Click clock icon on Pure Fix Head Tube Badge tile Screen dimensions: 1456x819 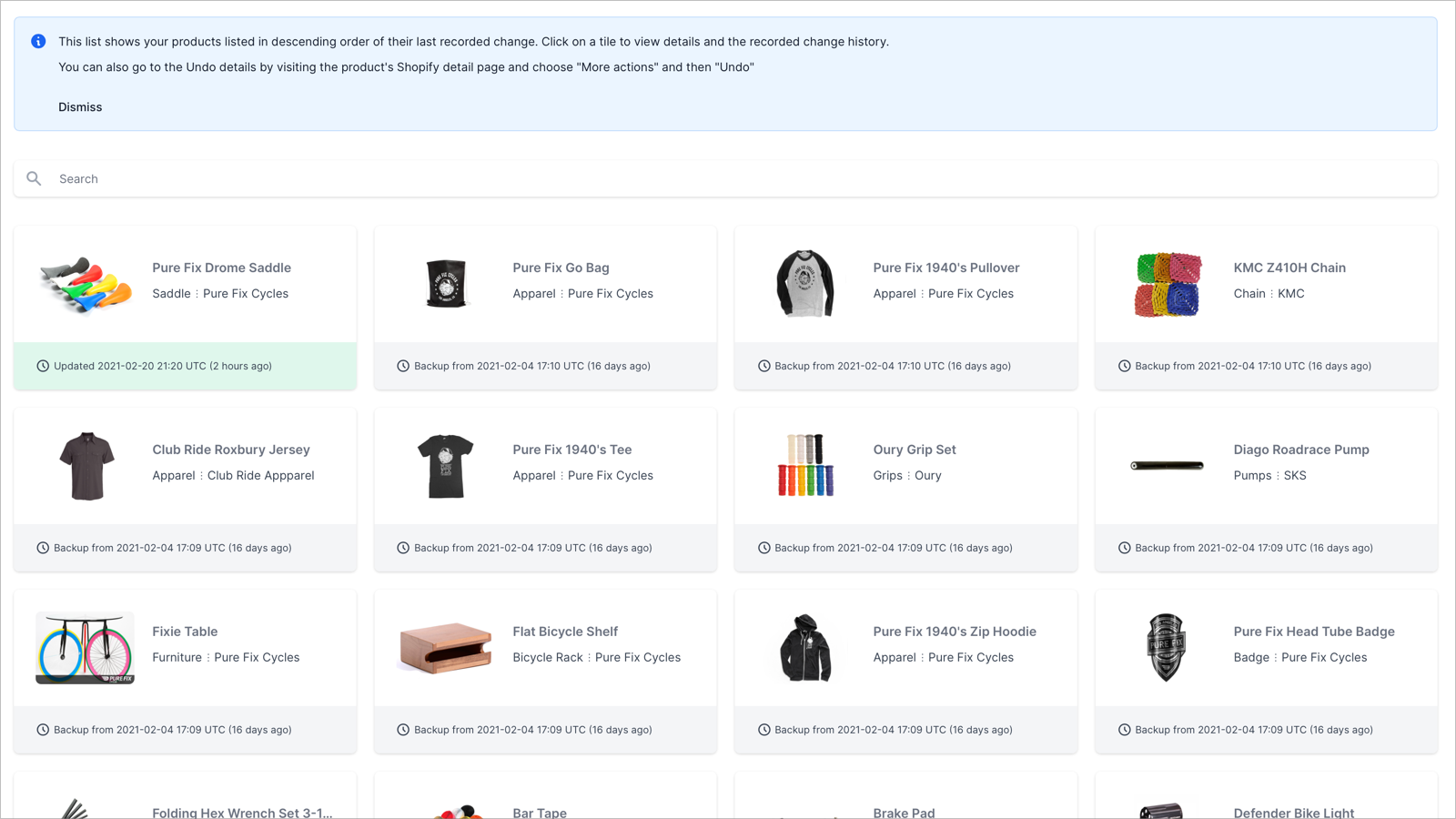click(1125, 730)
